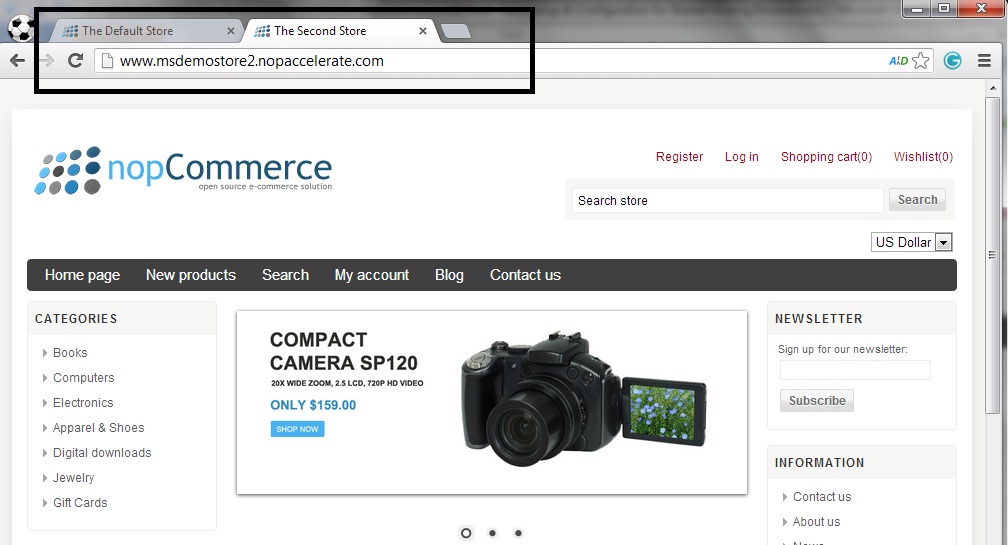
Task: Open Digital downloads category
Action: [x=102, y=453]
